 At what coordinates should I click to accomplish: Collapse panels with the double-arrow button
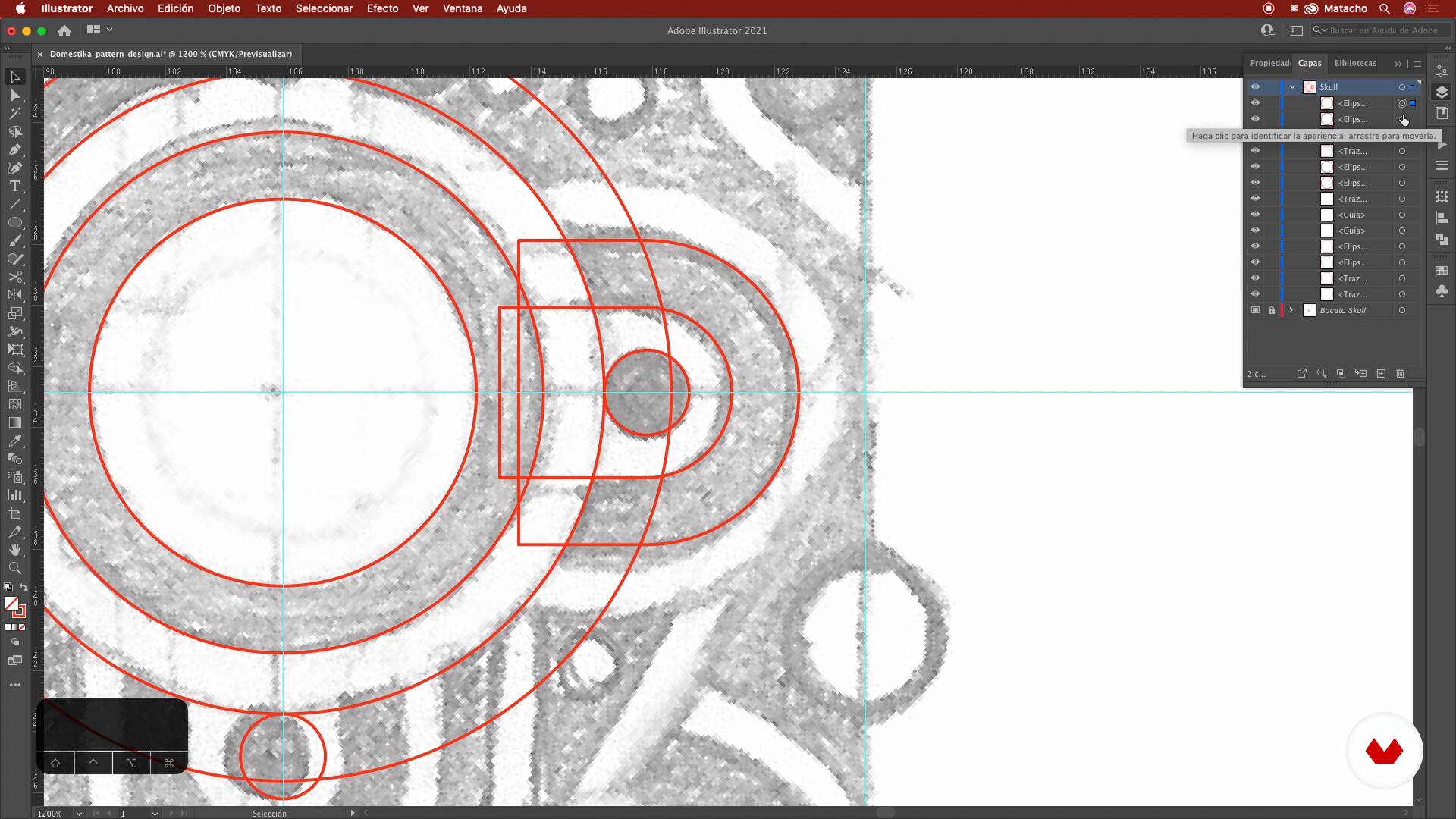[1398, 64]
